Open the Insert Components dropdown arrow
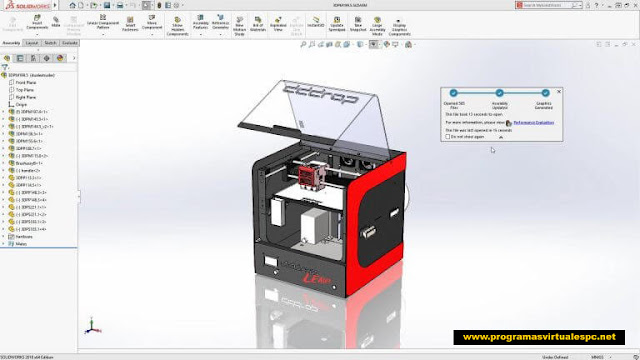The image size is (640, 360). [37, 34]
